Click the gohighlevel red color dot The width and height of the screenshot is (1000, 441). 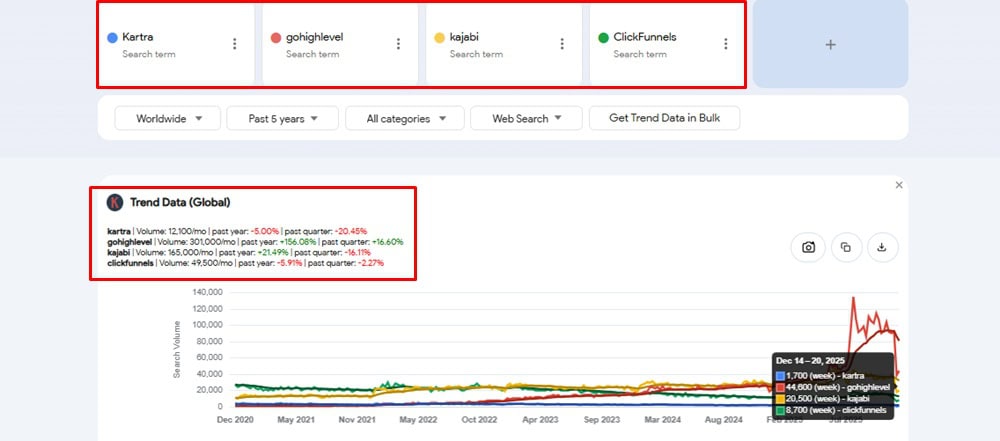pyautogui.click(x=276, y=38)
